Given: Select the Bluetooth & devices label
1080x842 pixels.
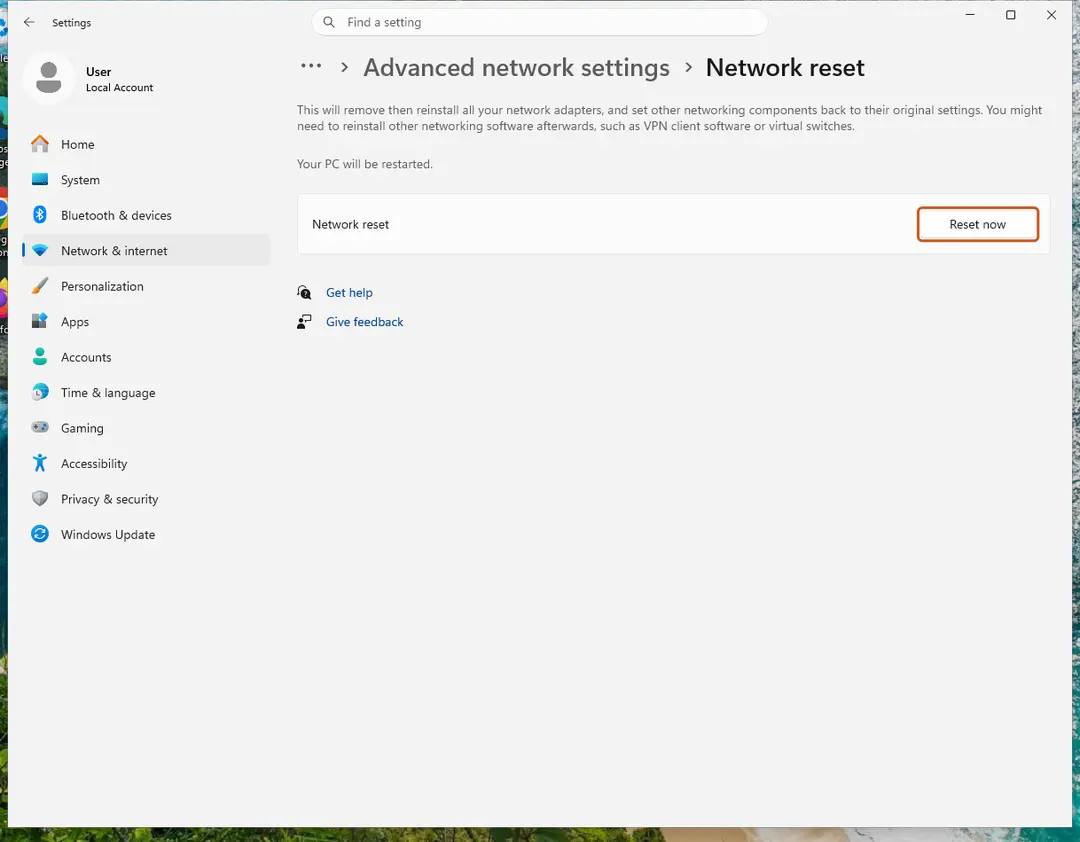Looking at the screenshot, I should coord(116,215).
